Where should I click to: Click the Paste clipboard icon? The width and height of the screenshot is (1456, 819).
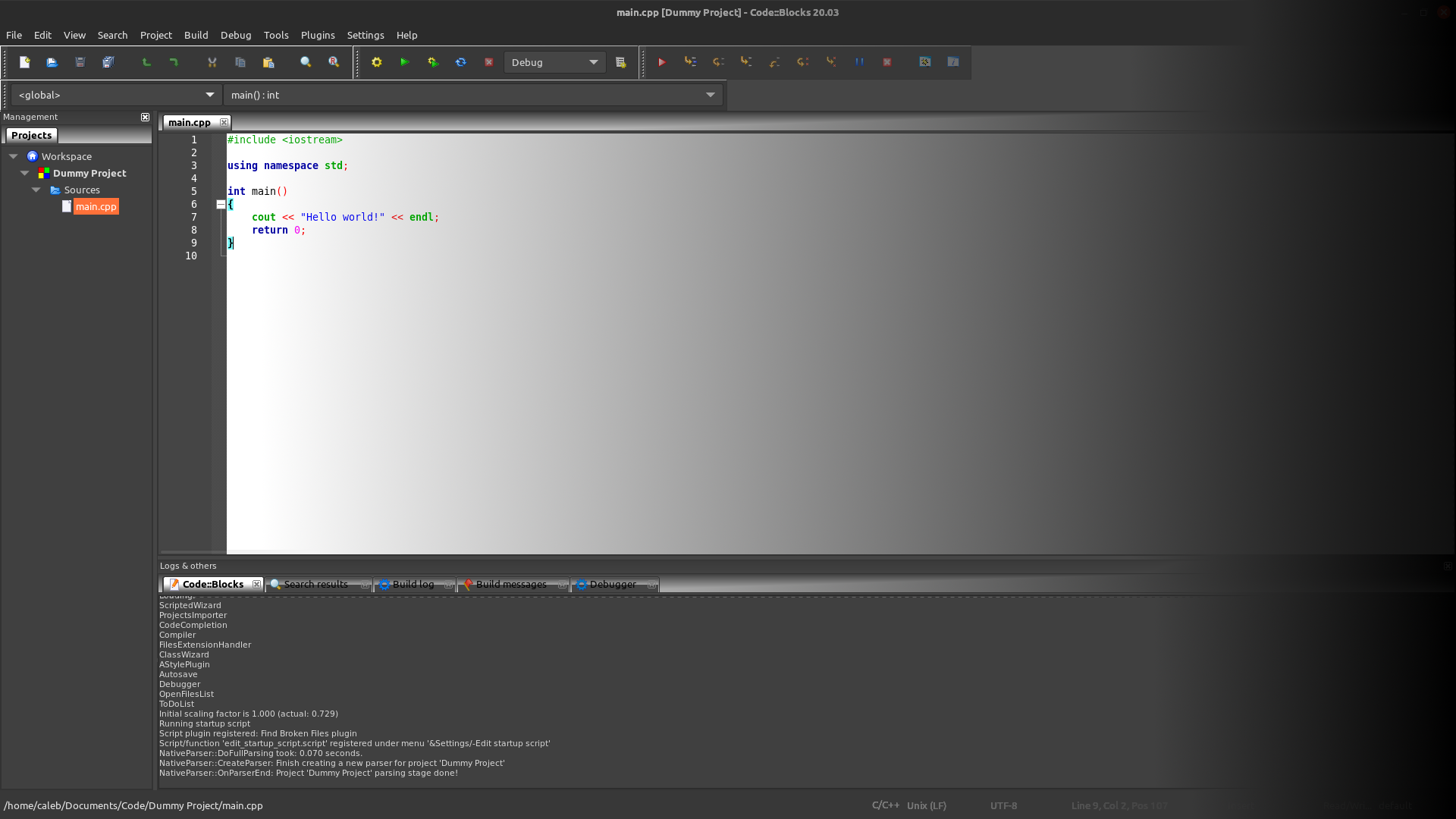[x=268, y=62]
